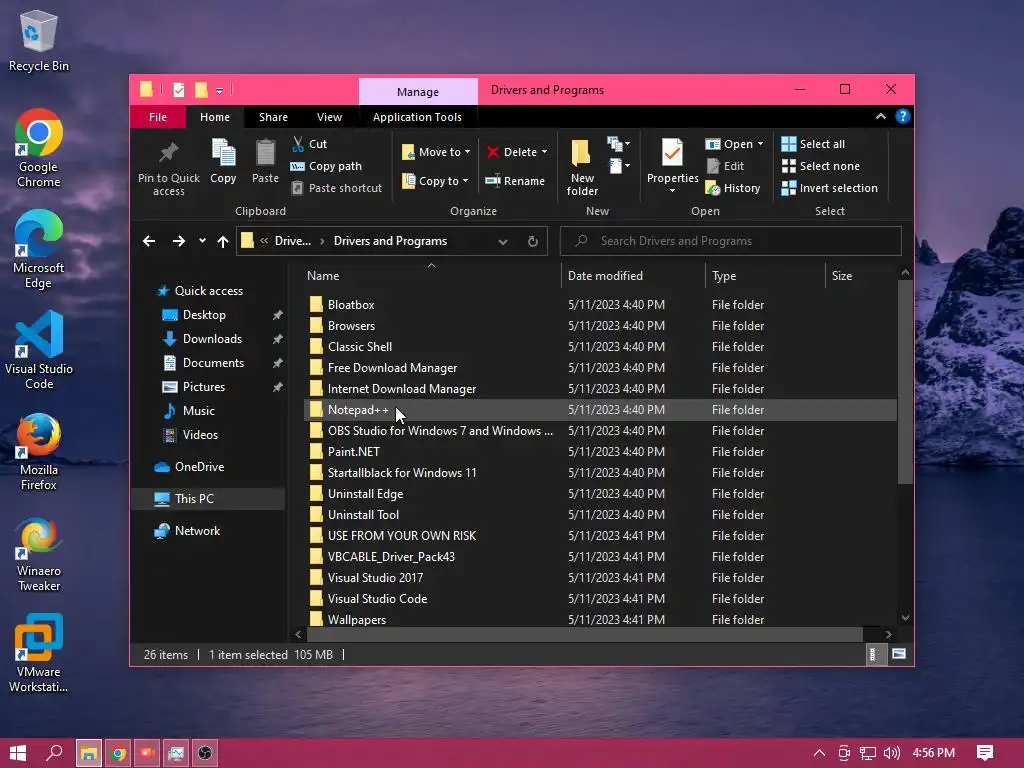1024x768 pixels.
Task: Click Copy path in Clipboard group
Action: [326, 166]
